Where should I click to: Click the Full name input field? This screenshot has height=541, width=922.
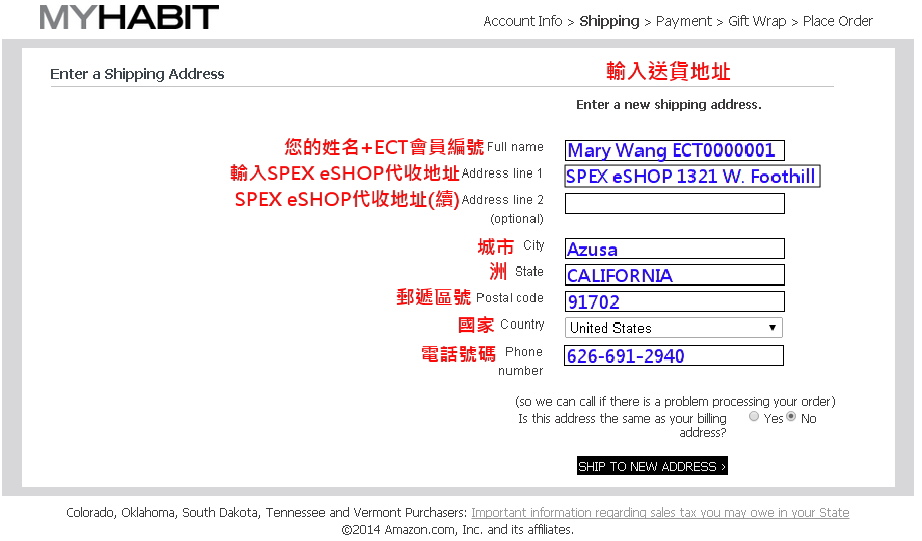(674, 150)
